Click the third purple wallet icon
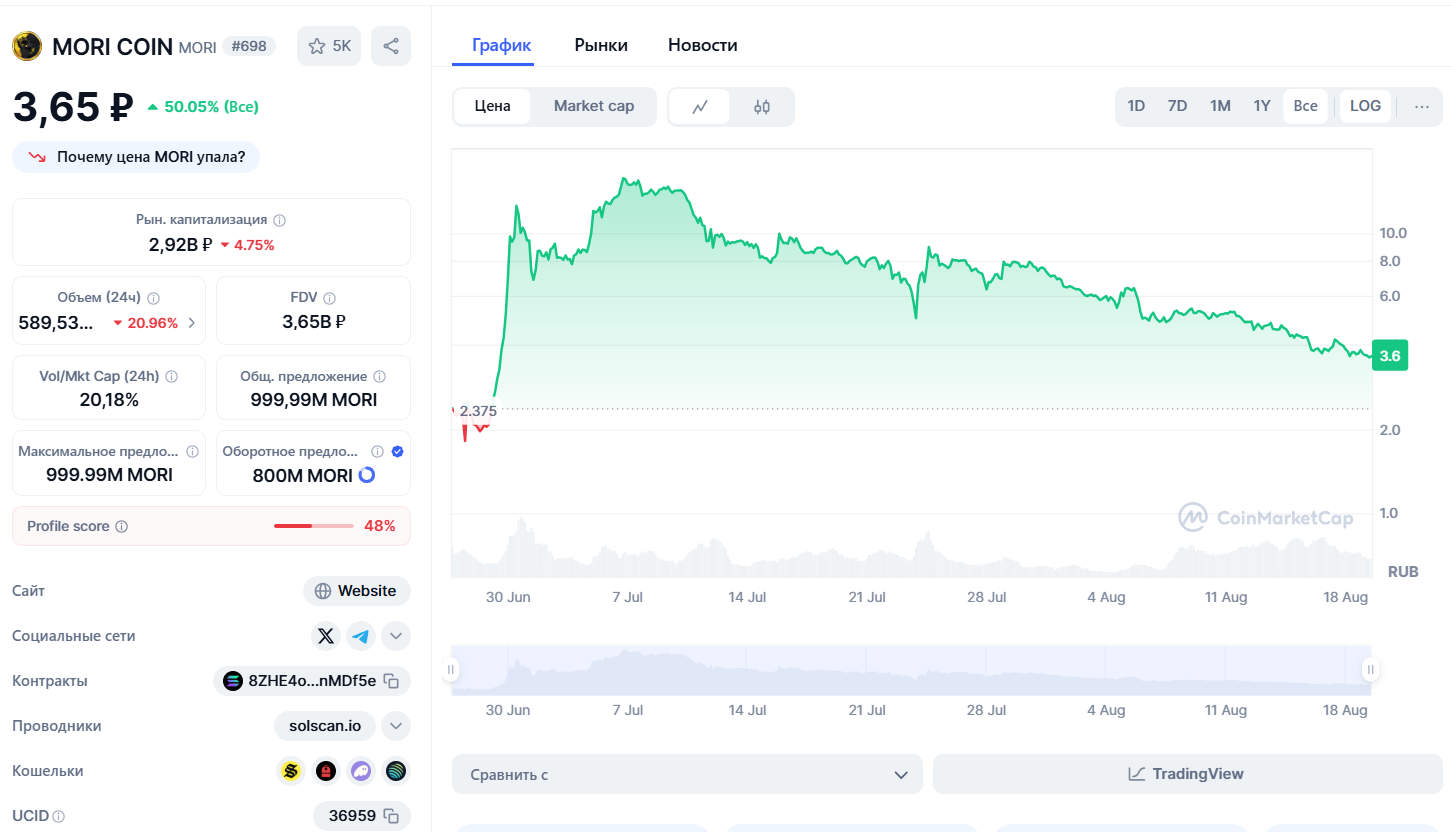Viewport: 1451px width, 832px height. click(361, 771)
